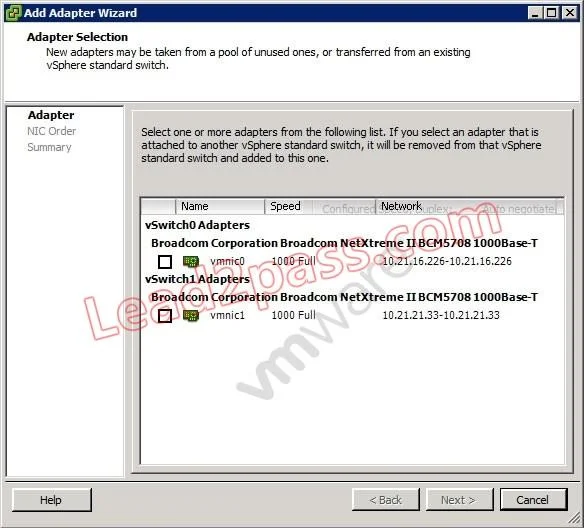This screenshot has width=584, height=528.
Task: Click Broadcom NetXtreme heading under vSwitch0
Action: [x=345, y=243]
